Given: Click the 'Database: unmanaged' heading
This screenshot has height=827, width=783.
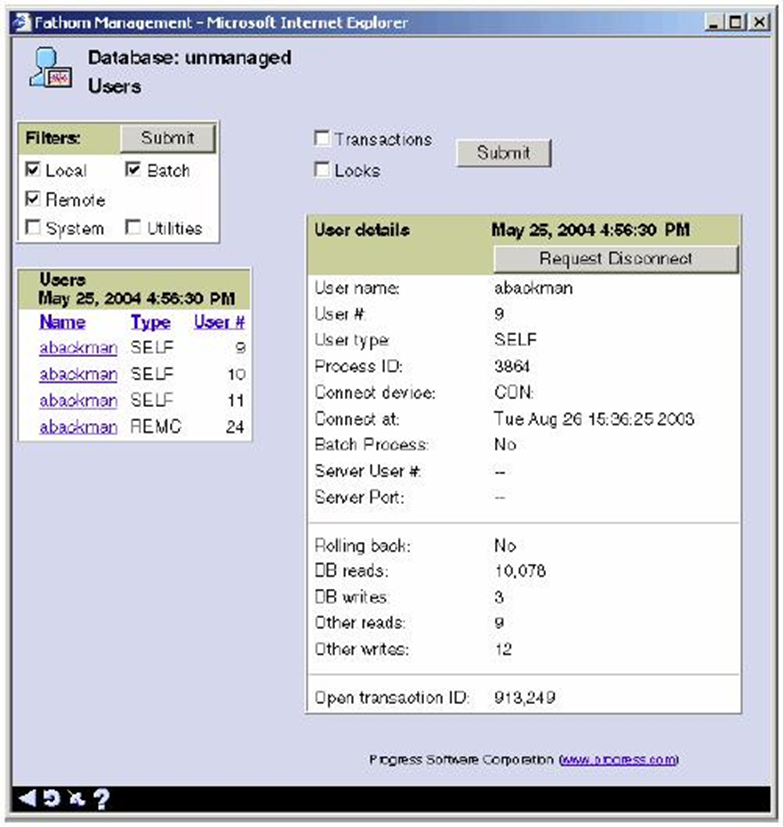Looking at the screenshot, I should tap(189, 57).
